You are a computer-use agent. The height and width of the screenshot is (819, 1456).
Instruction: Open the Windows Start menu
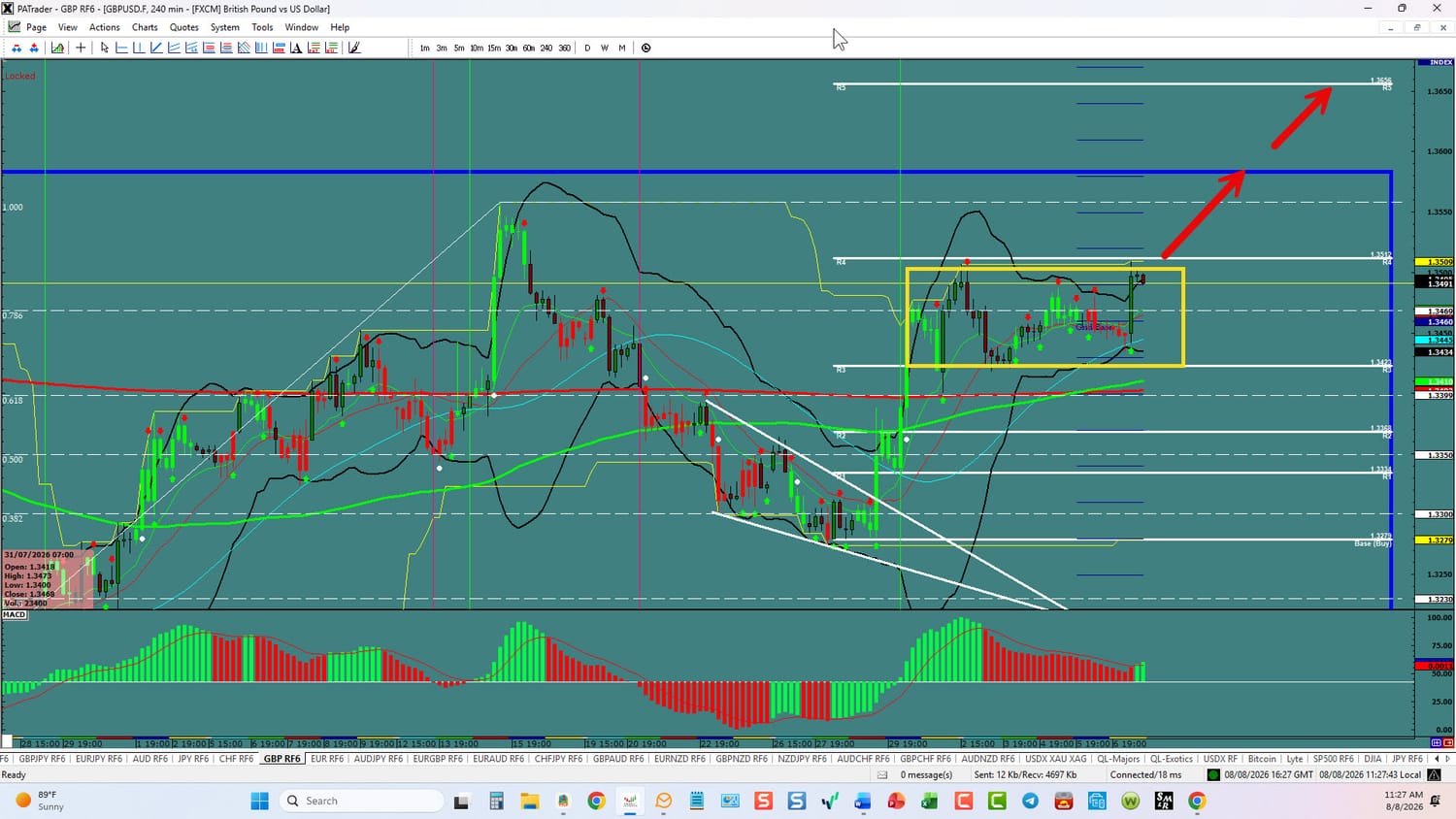(x=259, y=801)
